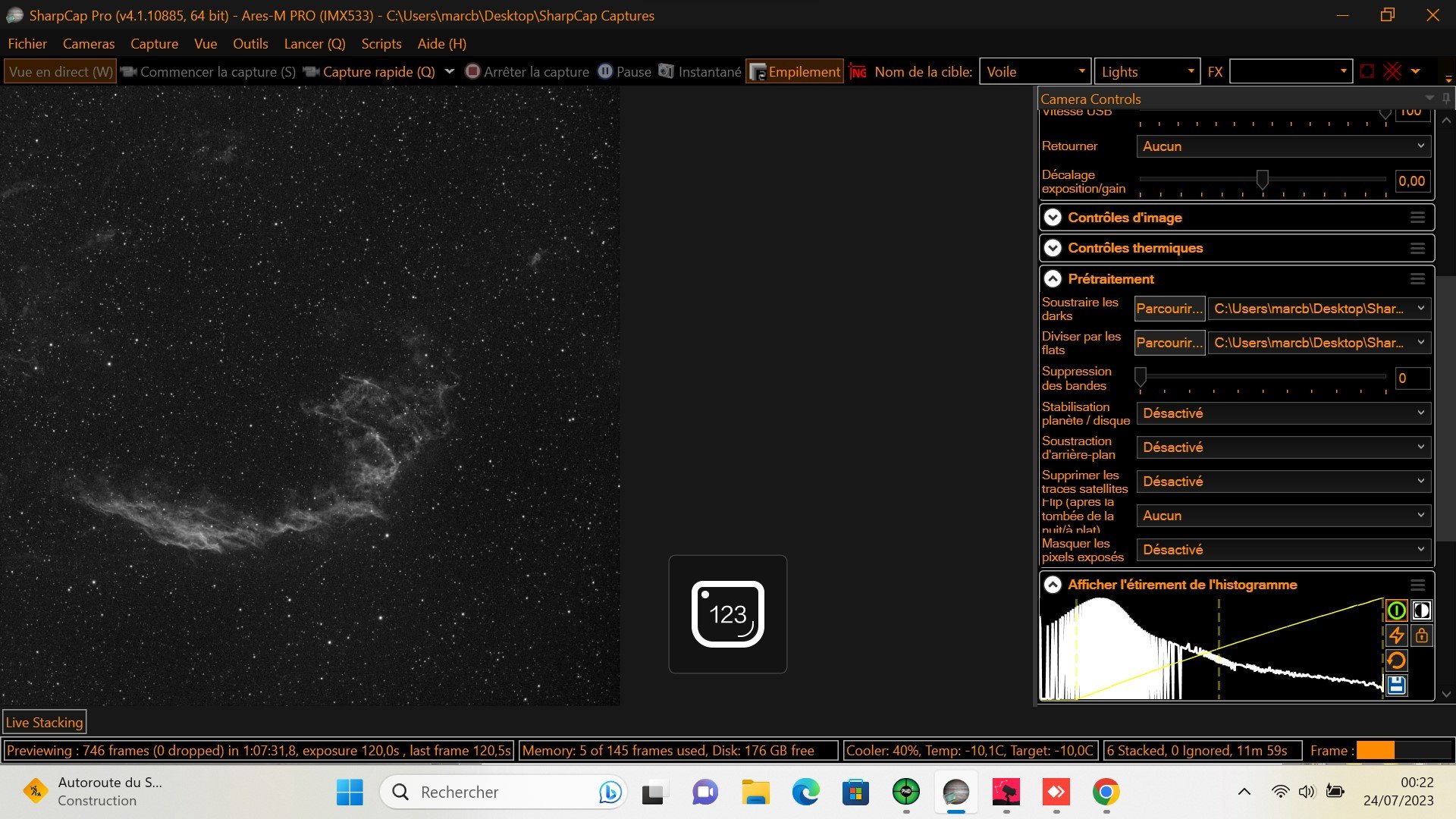Click Parcourir for Soustraire les darks
Viewport: 1456px width, 819px height.
tap(1169, 309)
